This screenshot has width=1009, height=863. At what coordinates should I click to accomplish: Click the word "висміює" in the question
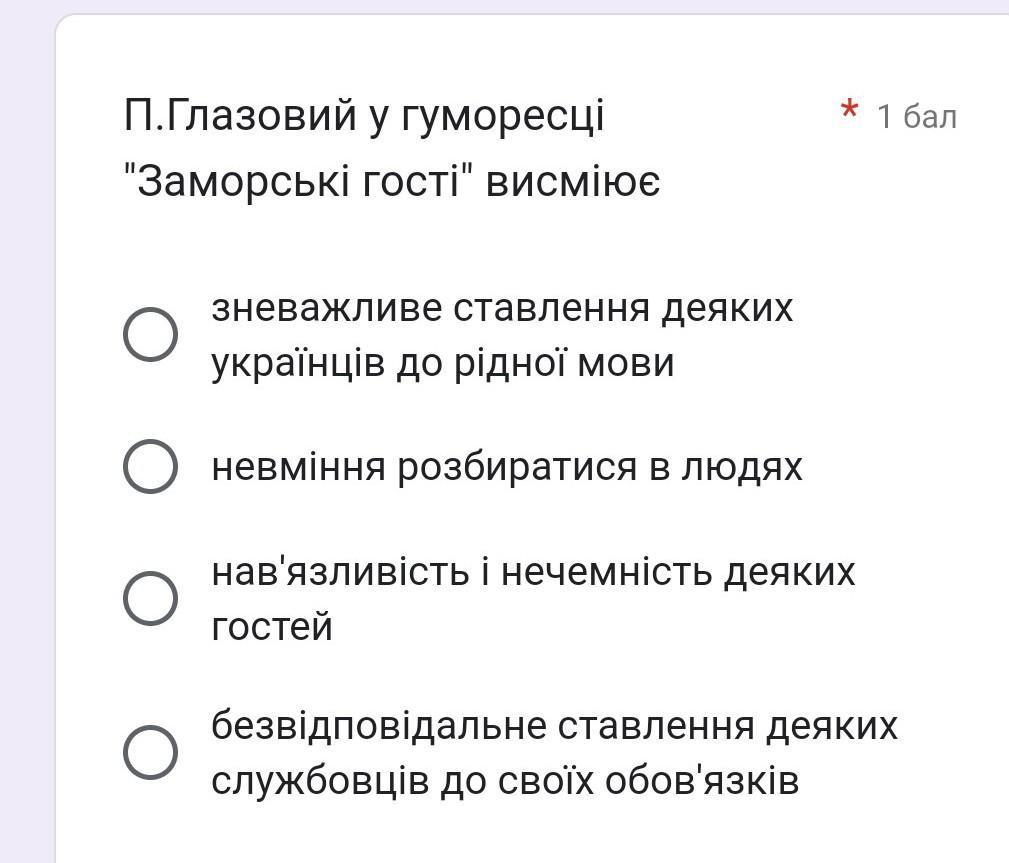pos(573,182)
